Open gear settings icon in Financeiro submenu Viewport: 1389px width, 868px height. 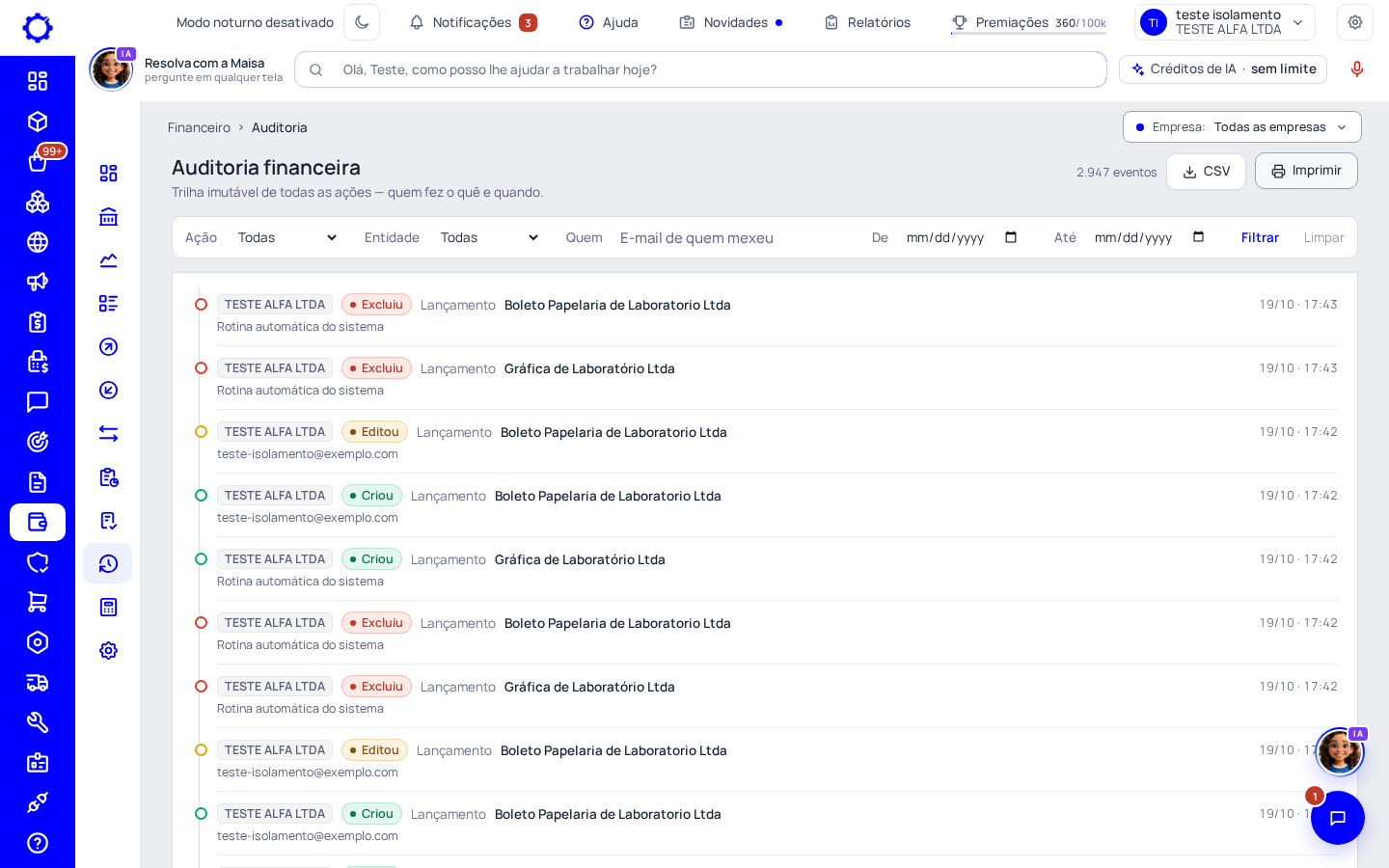[x=108, y=650]
